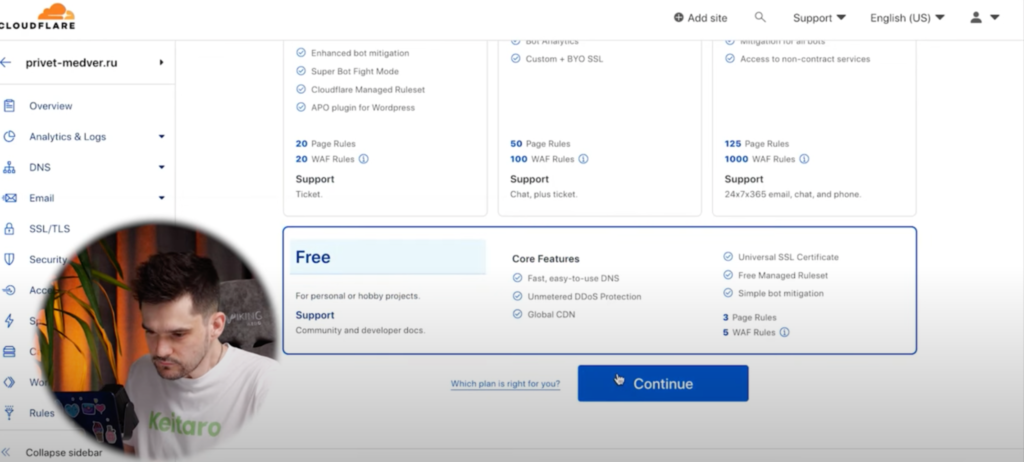Click the Workers sidebar icon
This screenshot has height=462, width=1024.
pos(9,382)
